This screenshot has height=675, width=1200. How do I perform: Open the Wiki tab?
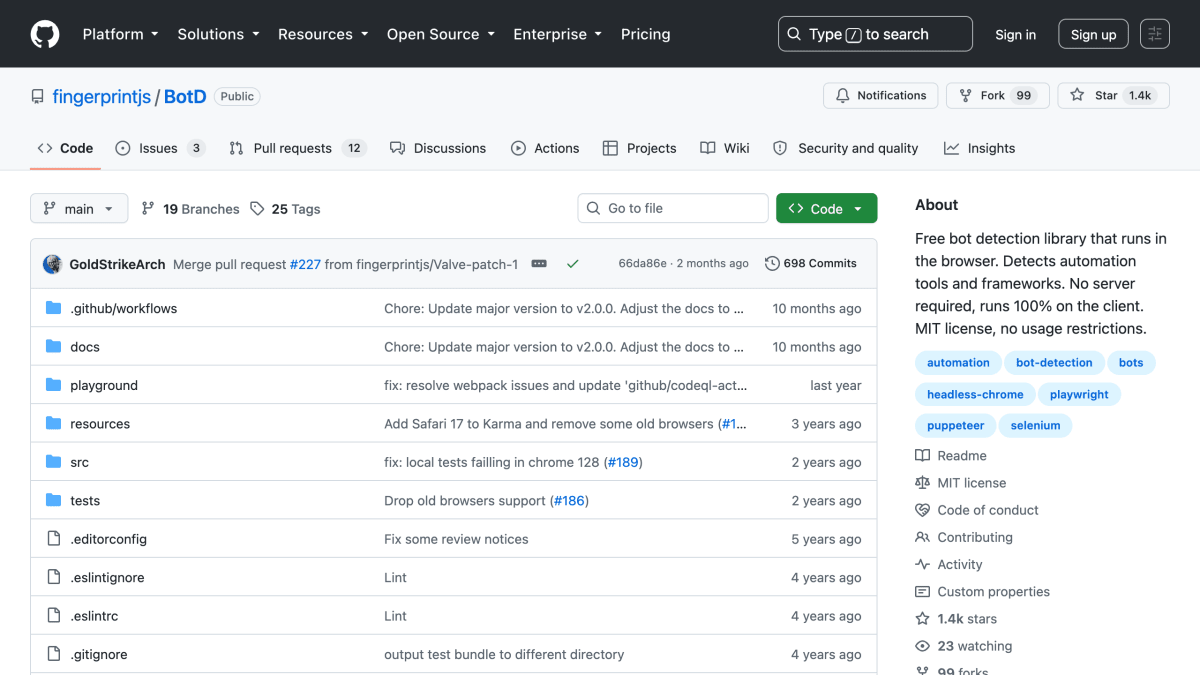click(725, 148)
